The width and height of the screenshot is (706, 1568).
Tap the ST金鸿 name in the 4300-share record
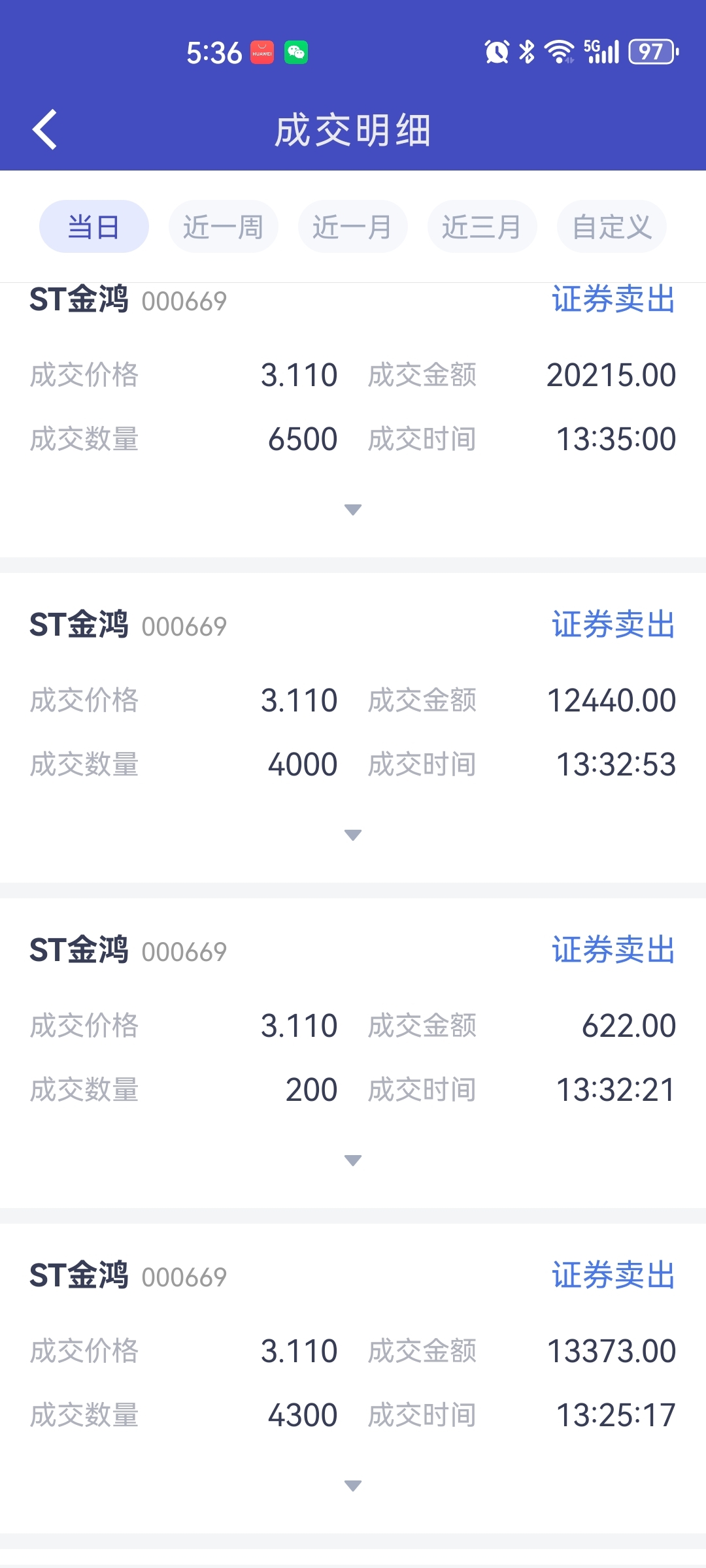click(79, 1275)
